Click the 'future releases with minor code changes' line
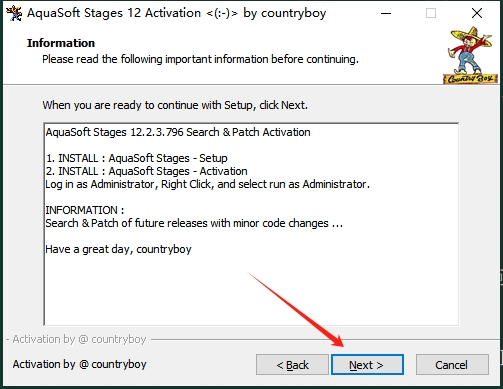The width and height of the screenshot is (503, 389). point(194,223)
